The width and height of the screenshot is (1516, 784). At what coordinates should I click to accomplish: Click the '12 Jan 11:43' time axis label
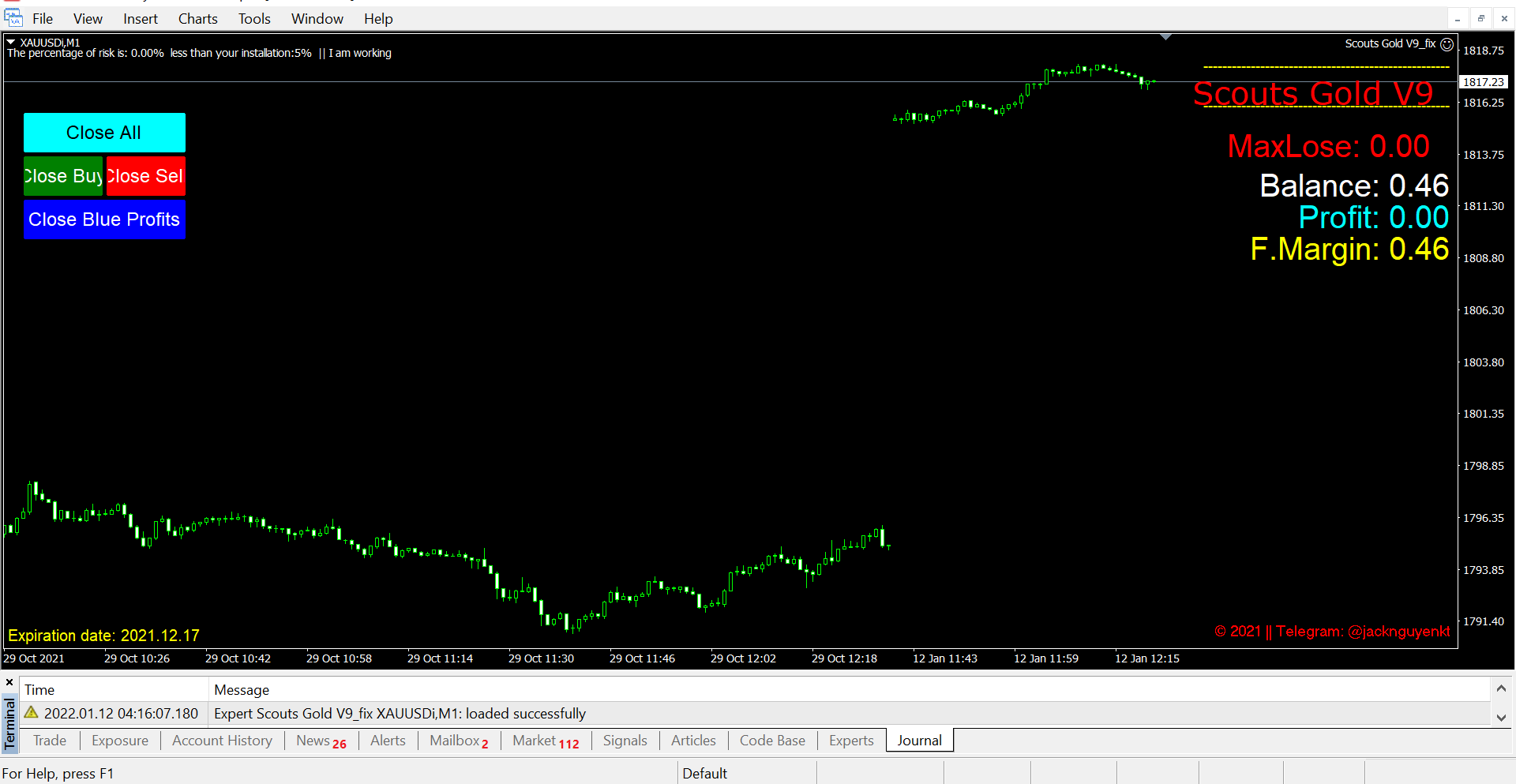[945, 658]
